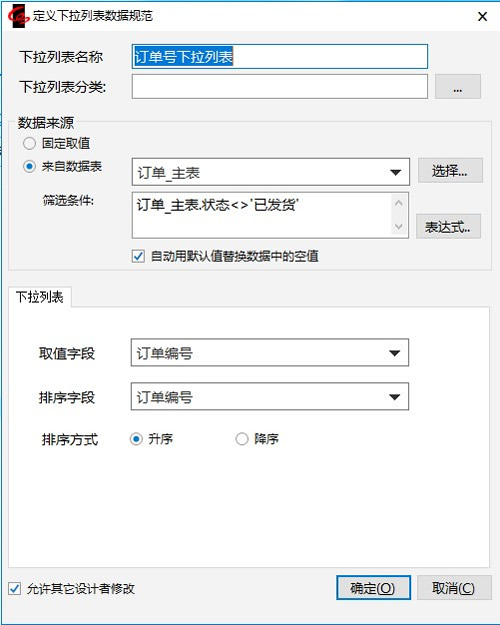
Task: Uncheck 自动用默认值替换数据中的空值 checkbox
Action: pos(138,256)
